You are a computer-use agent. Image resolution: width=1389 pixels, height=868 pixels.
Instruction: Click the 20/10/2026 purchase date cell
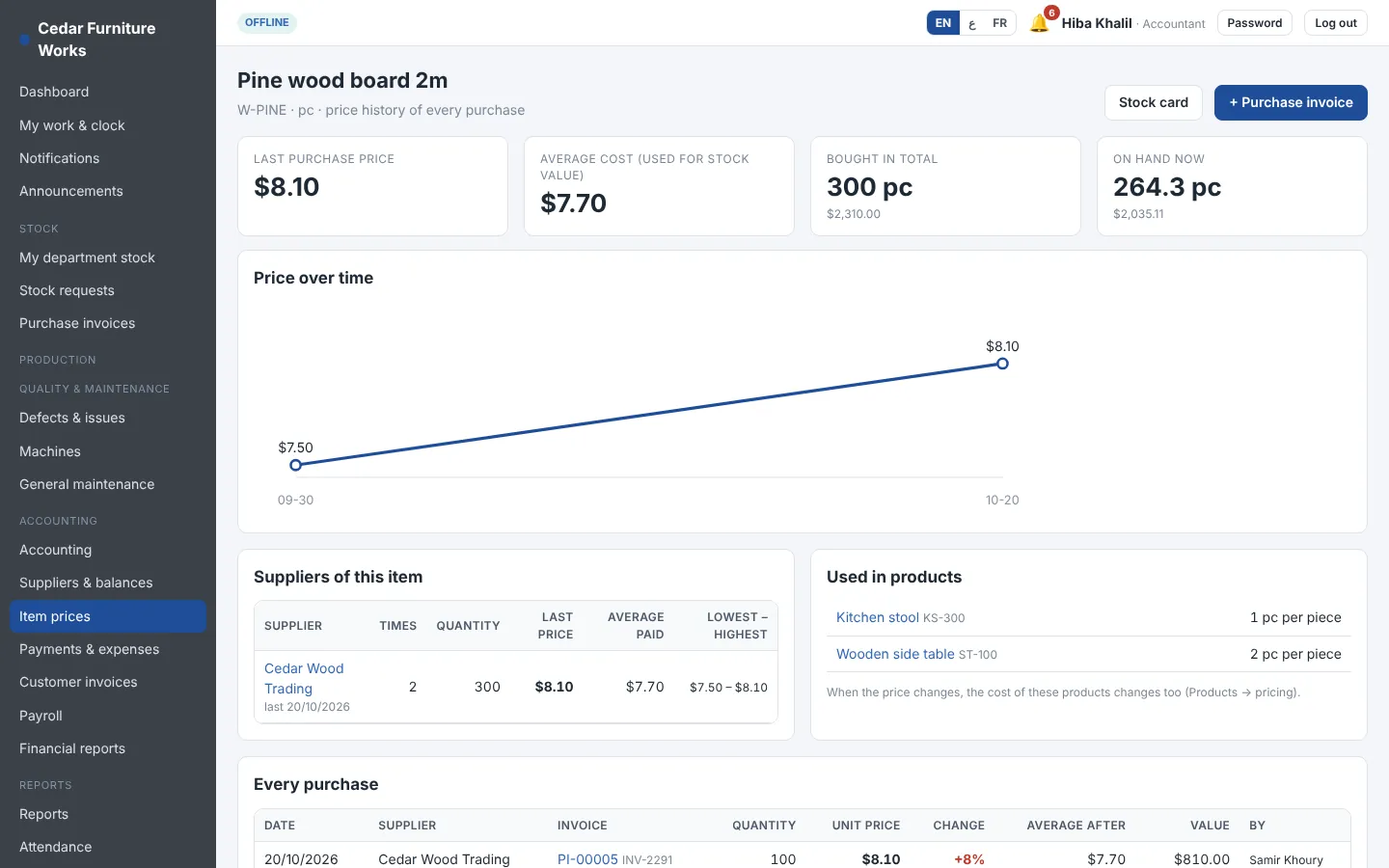[x=301, y=859]
